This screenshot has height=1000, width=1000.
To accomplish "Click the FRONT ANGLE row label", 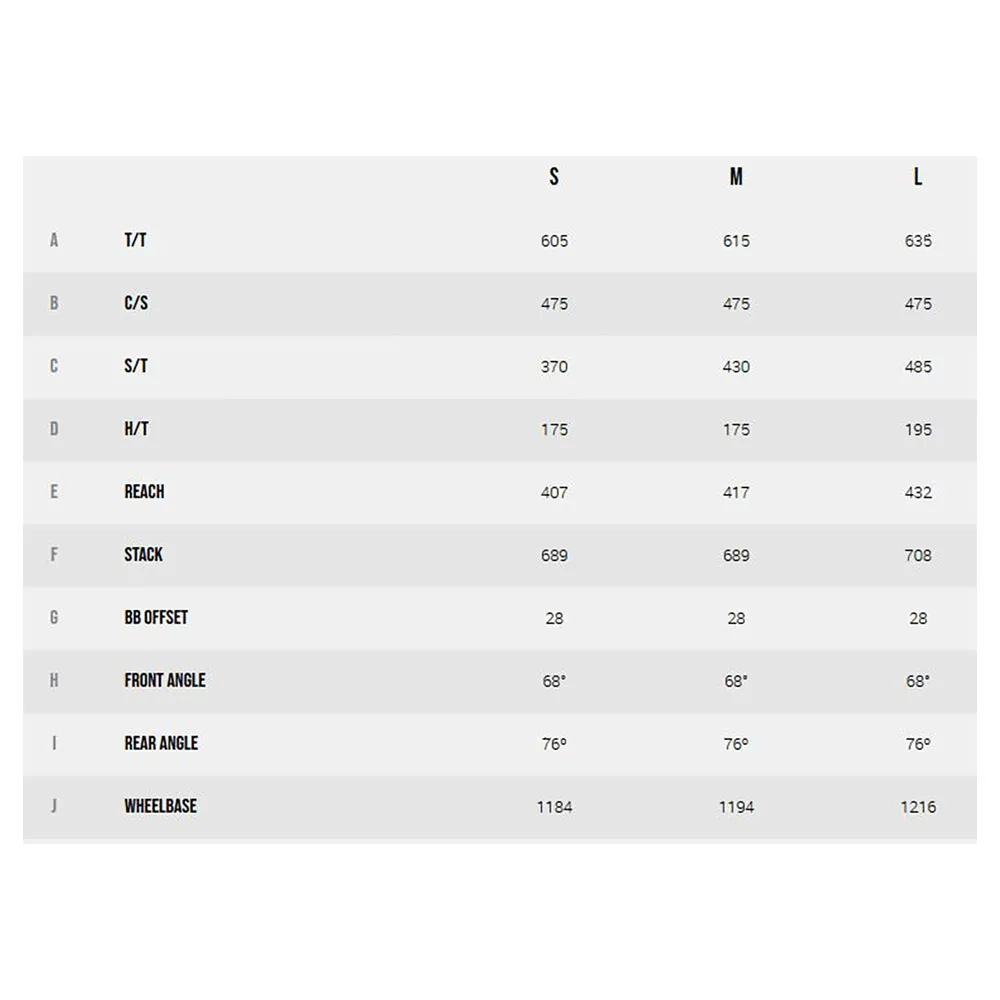I will pos(165,680).
